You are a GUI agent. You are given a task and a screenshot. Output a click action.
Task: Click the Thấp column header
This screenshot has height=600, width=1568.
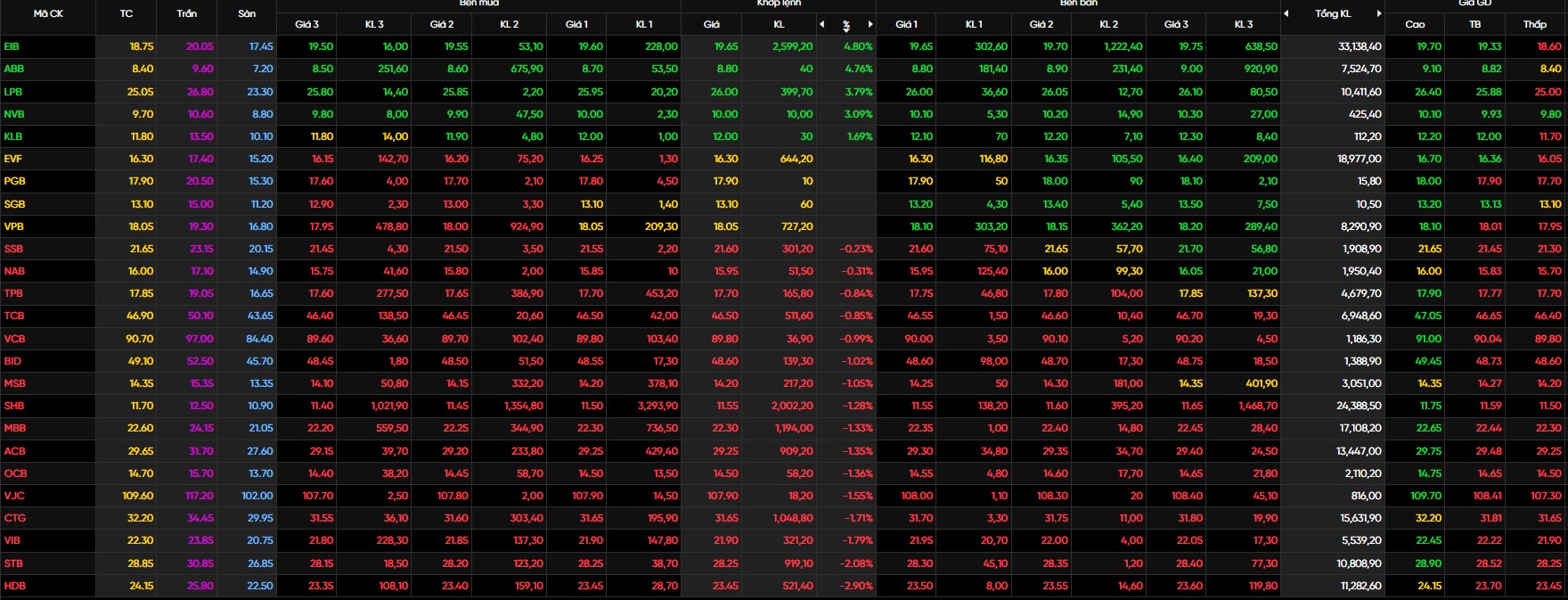coord(1535,24)
